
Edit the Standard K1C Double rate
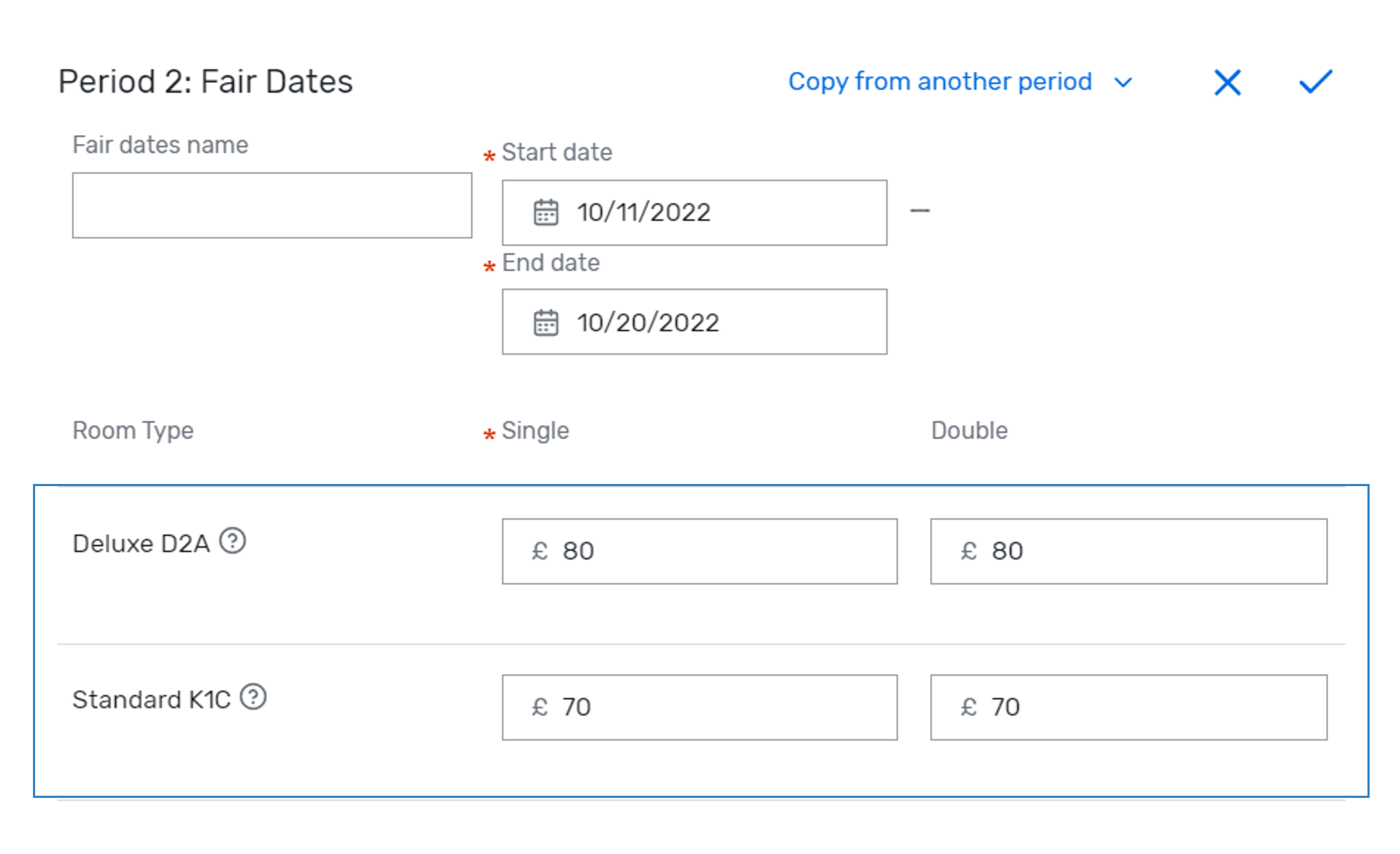click(x=1129, y=708)
